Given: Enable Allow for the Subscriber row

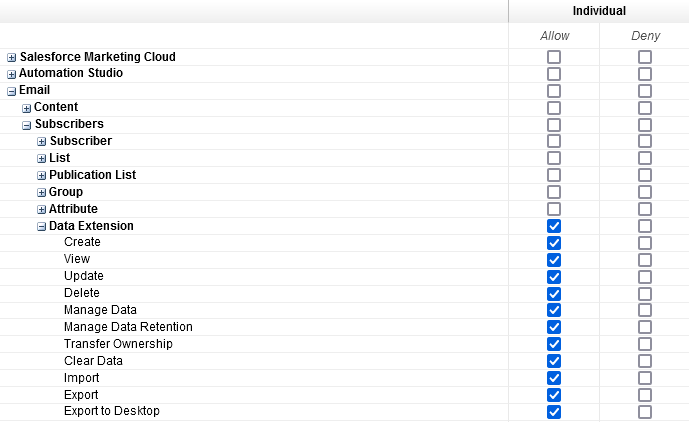Looking at the screenshot, I should pyautogui.click(x=554, y=142).
